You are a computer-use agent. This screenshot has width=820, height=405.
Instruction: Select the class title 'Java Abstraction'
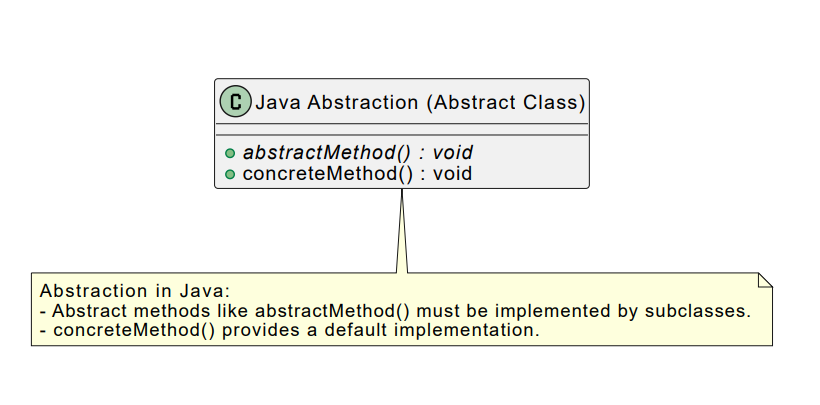[318, 102]
